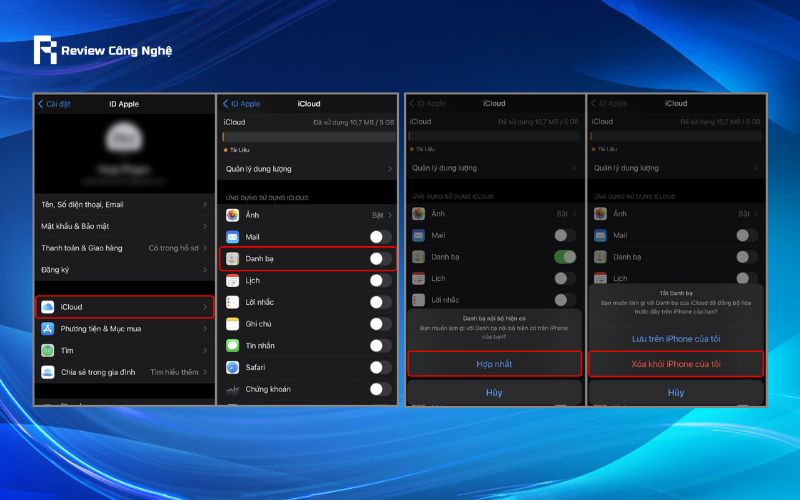Open the Tên, Số điện thoại, Email row chevron

pyautogui.click(x=205, y=205)
